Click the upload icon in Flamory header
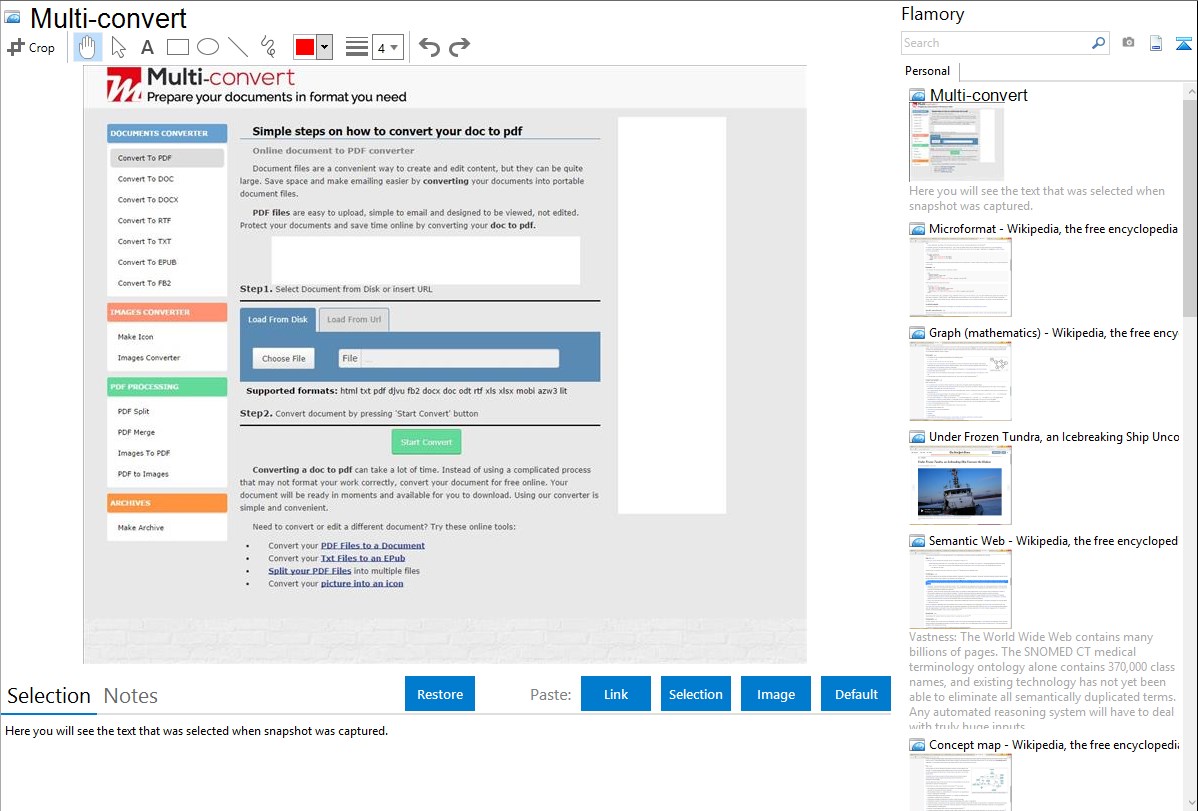This screenshot has height=811, width=1198. 1183,43
